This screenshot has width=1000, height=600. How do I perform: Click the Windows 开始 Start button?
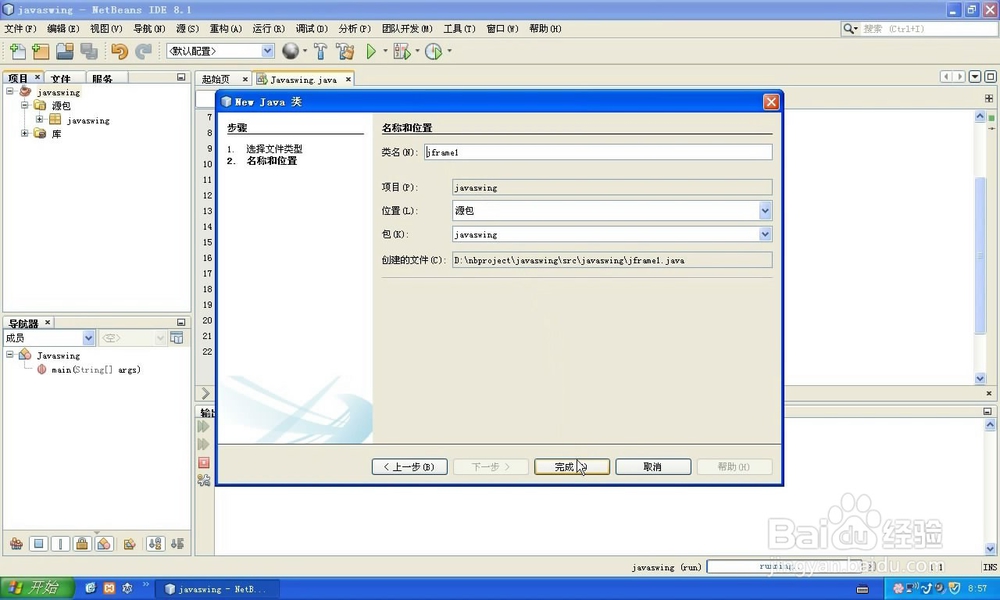pyautogui.click(x=37, y=589)
